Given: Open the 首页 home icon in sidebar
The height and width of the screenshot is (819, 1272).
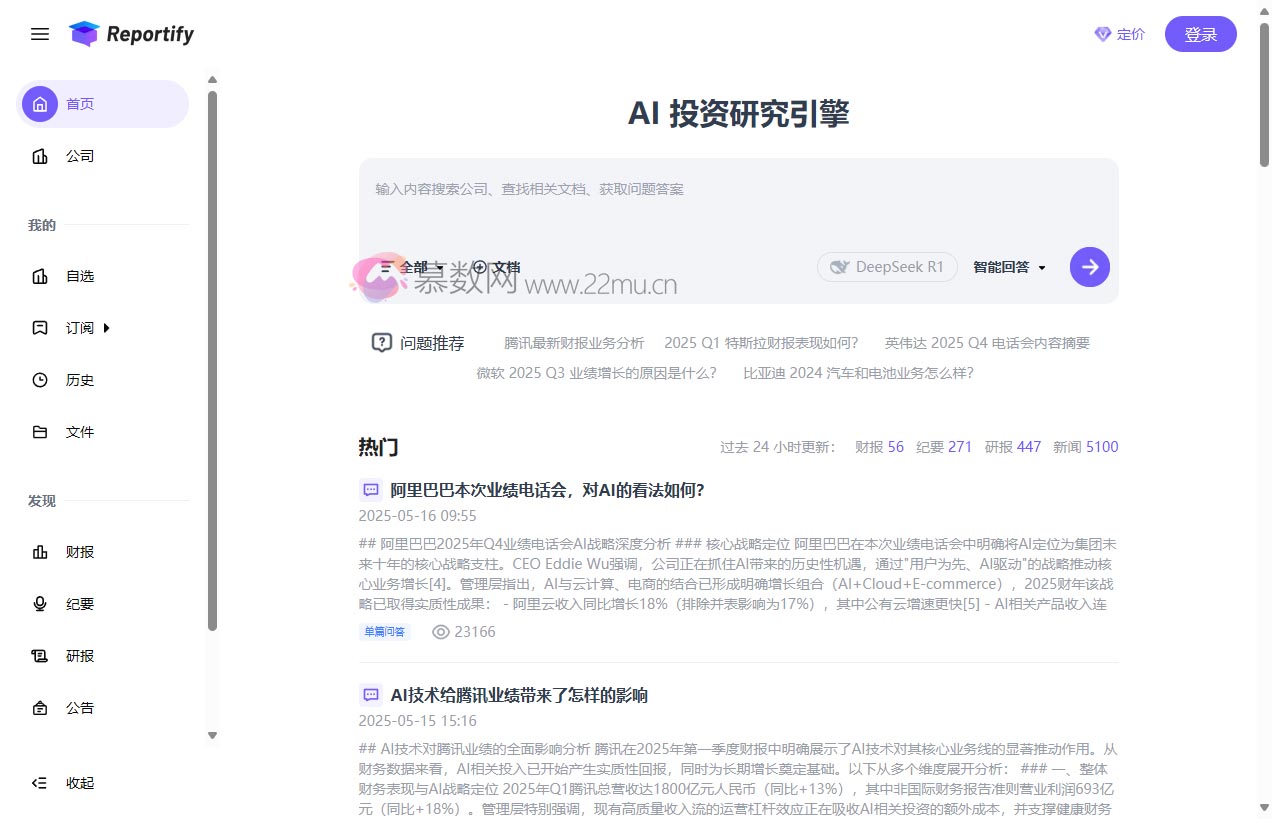Looking at the screenshot, I should 40,103.
